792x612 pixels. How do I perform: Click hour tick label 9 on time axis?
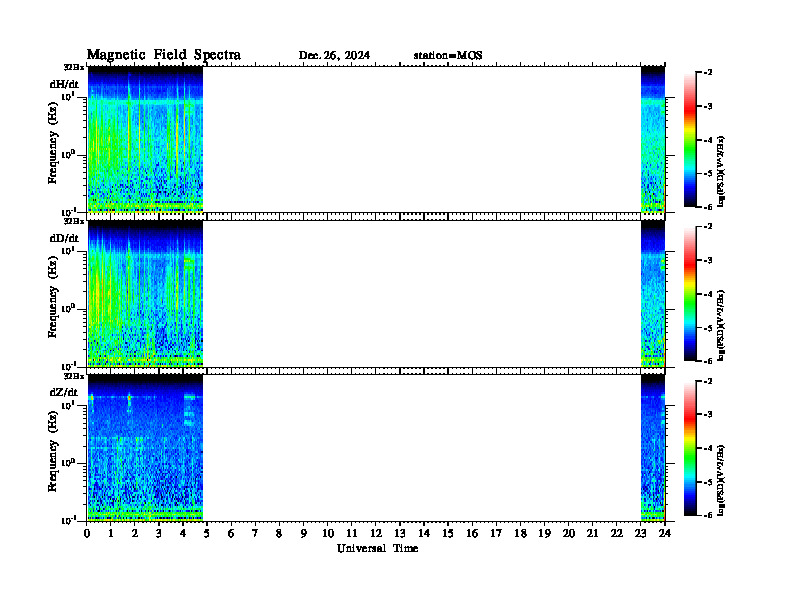click(304, 533)
